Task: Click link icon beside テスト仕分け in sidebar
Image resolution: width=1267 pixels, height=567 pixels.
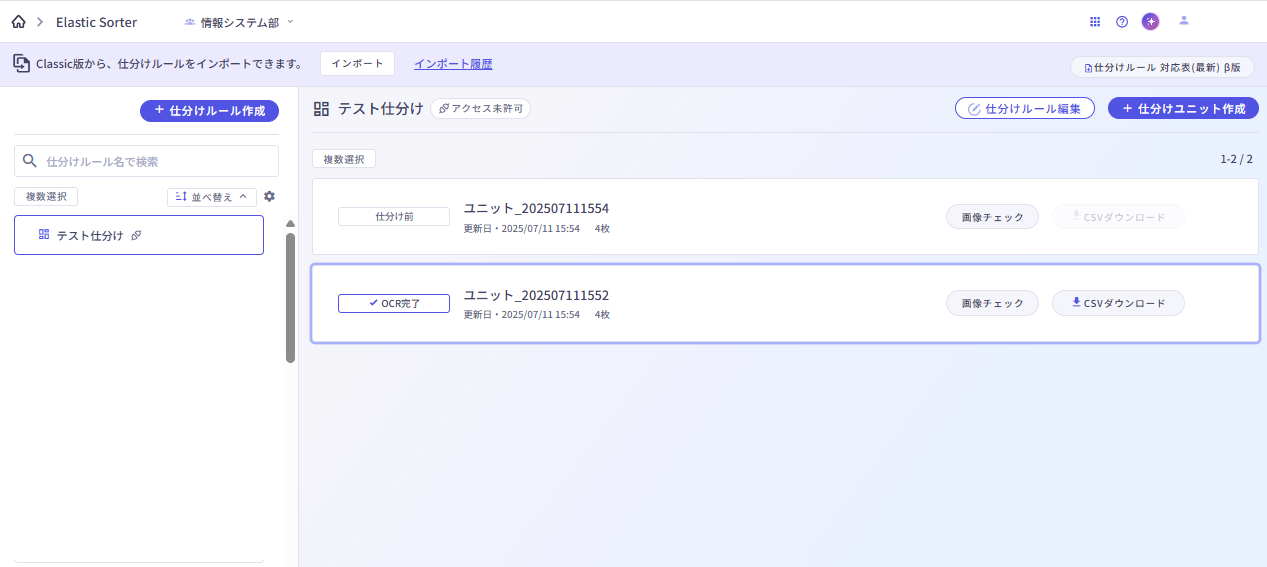Action: pyautogui.click(x=137, y=235)
